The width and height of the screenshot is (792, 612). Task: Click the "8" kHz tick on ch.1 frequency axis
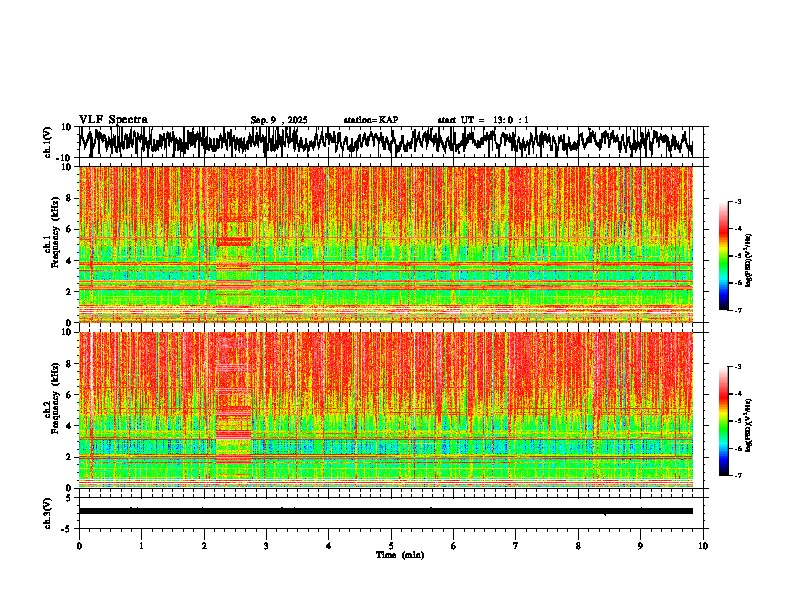(x=69, y=198)
